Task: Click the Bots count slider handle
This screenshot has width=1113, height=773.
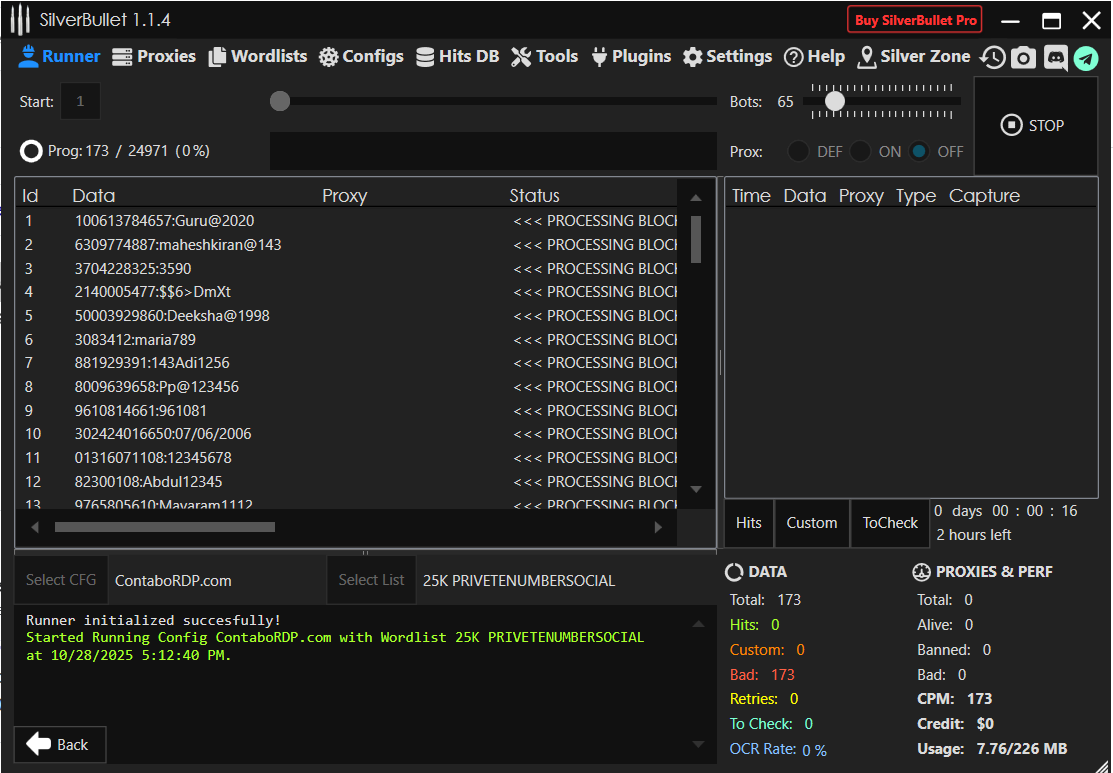Action: click(x=835, y=102)
